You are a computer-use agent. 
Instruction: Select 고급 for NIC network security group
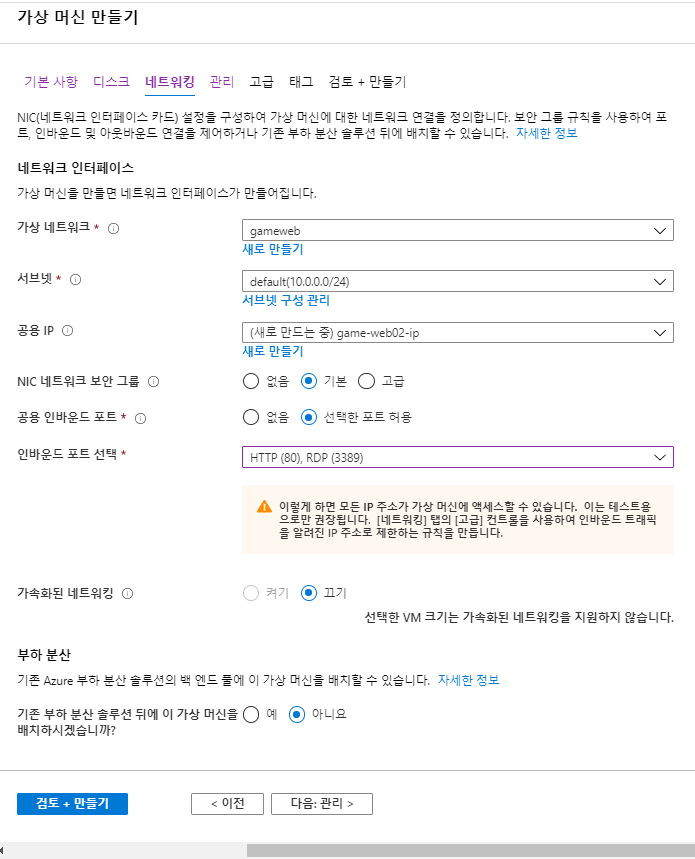click(x=366, y=381)
